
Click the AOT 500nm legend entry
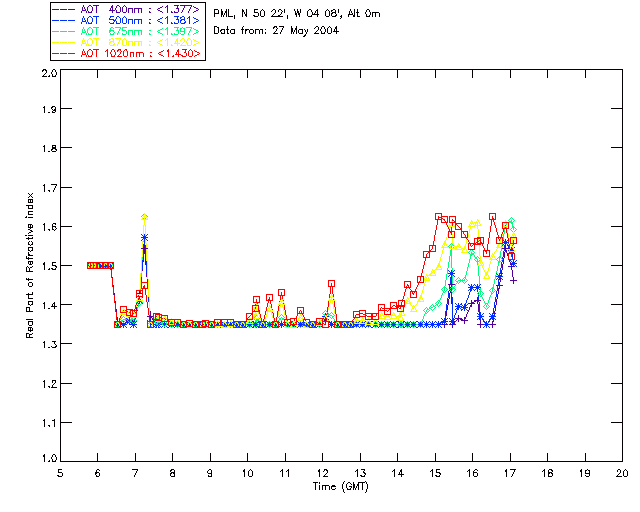click(x=127, y=20)
